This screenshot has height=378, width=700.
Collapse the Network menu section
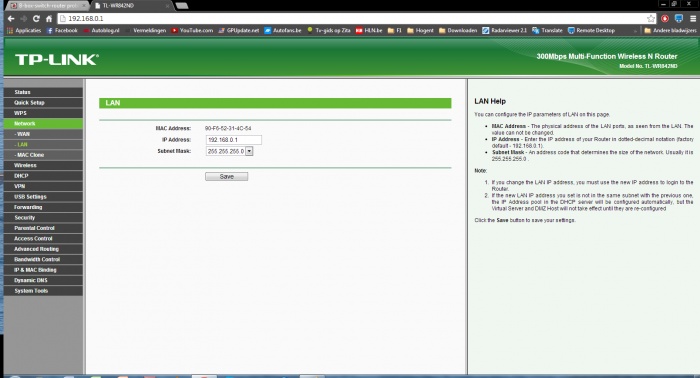tap(43, 124)
